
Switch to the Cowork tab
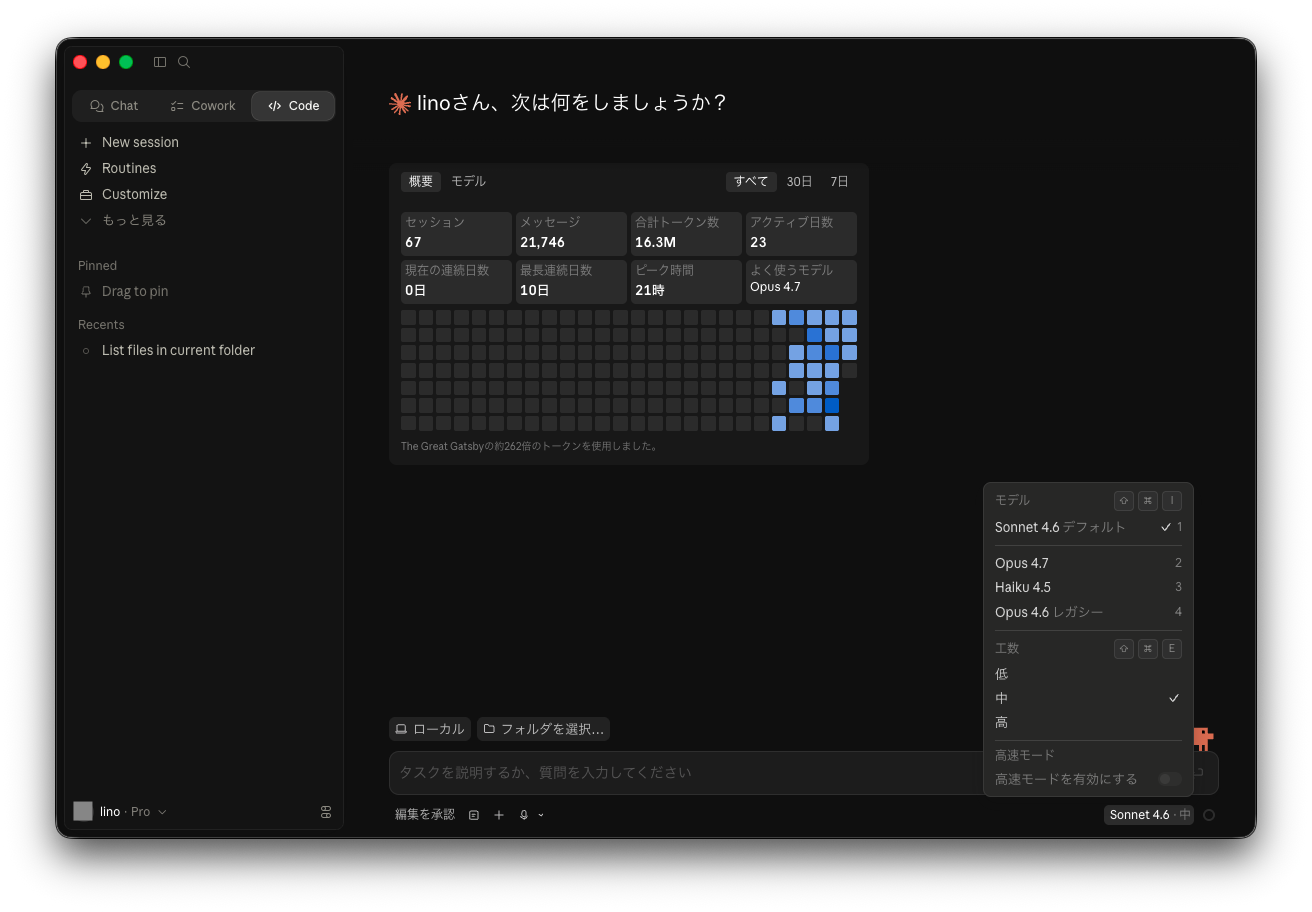(x=203, y=106)
